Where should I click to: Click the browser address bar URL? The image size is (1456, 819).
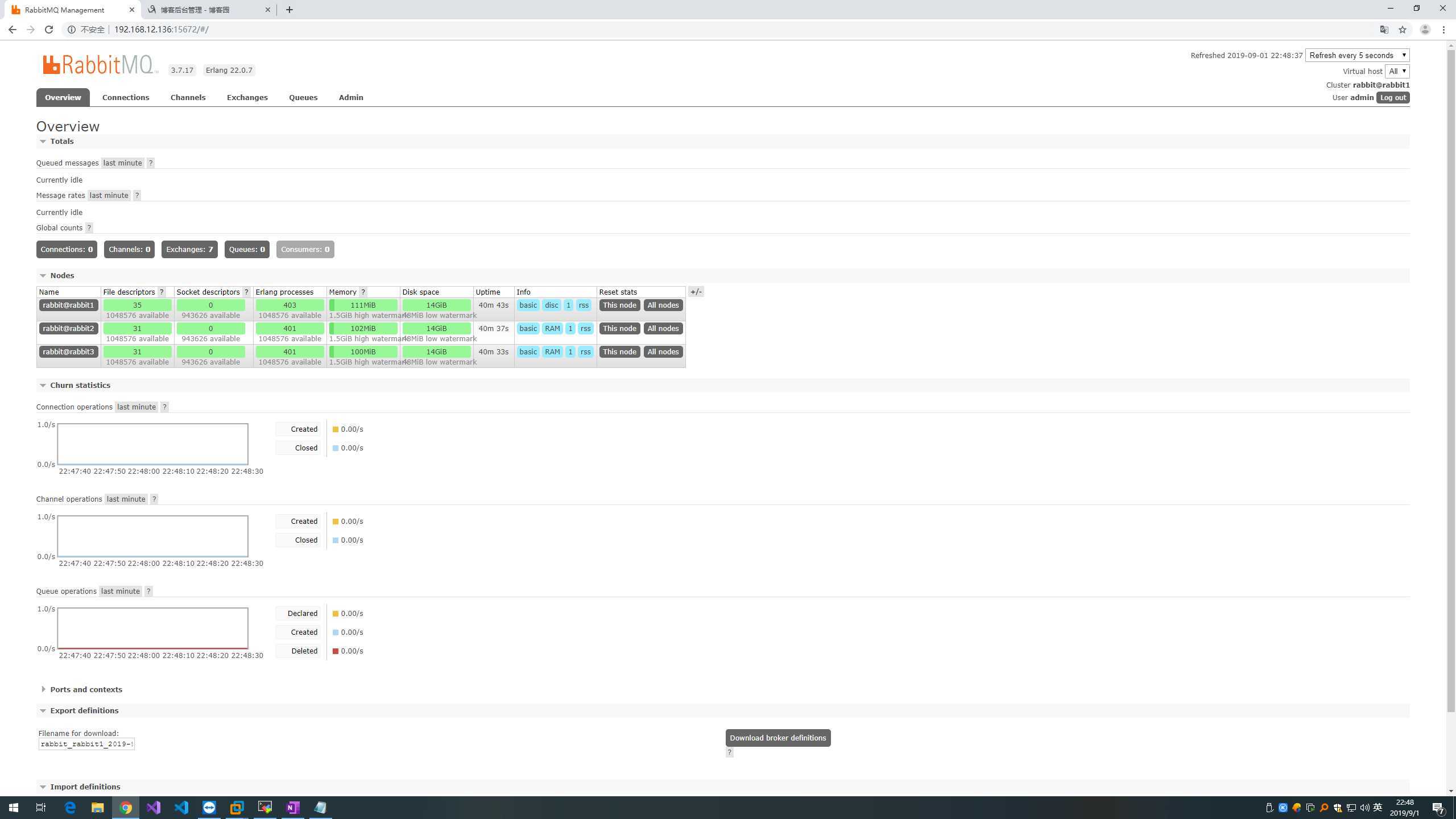[x=161, y=30]
